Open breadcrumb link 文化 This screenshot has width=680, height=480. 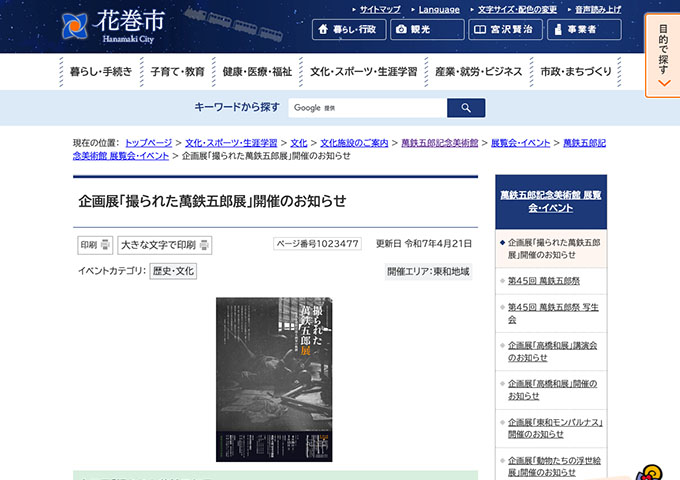pos(299,143)
